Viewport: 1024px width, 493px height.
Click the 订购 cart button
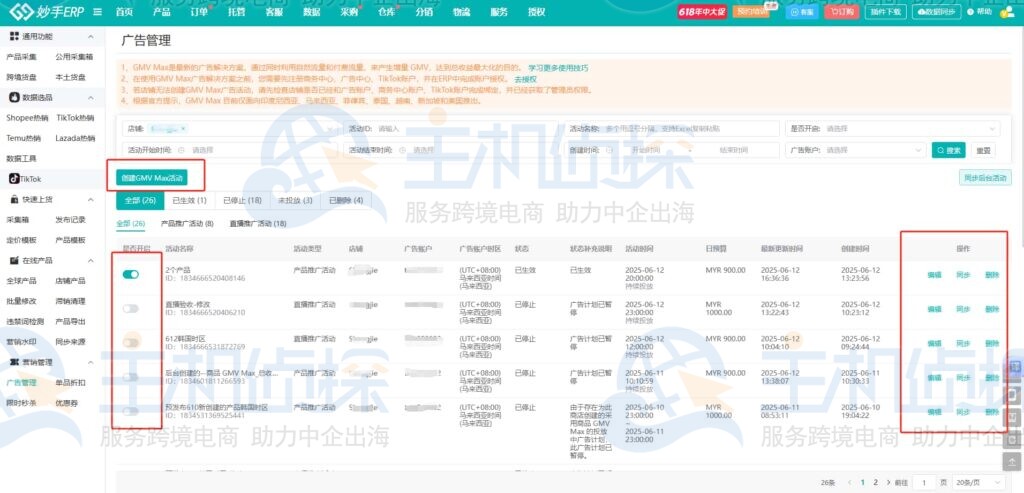(841, 12)
